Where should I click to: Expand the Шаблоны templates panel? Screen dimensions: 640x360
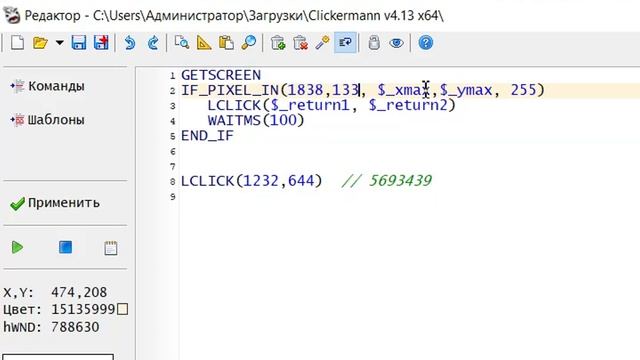48,120
